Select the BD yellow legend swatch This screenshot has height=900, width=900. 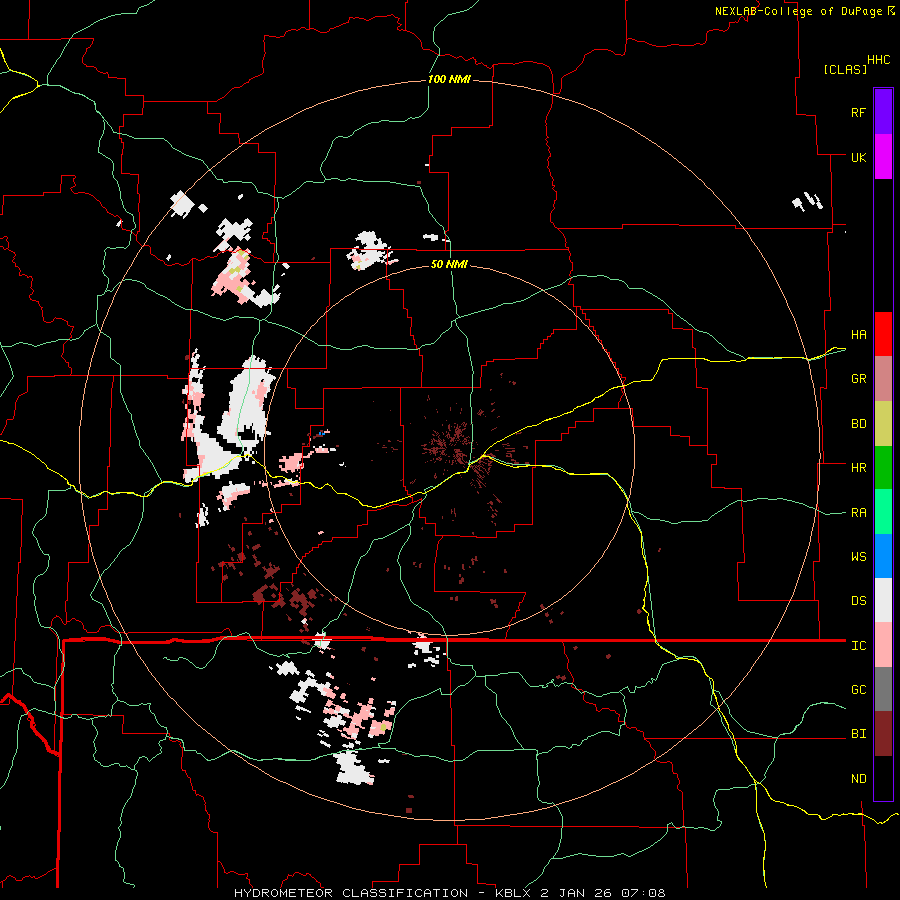point(883,424)
